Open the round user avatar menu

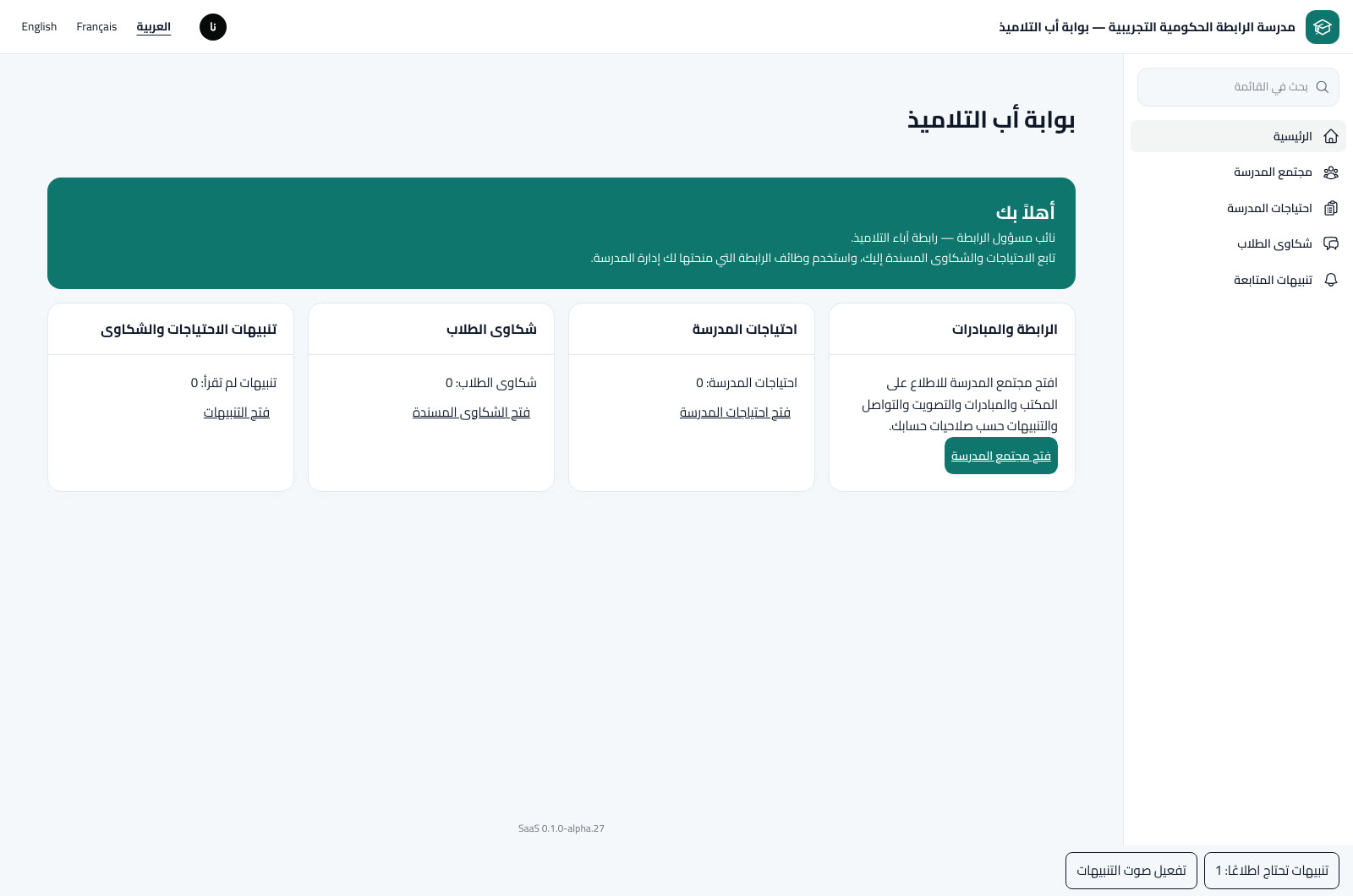point(213,27)
